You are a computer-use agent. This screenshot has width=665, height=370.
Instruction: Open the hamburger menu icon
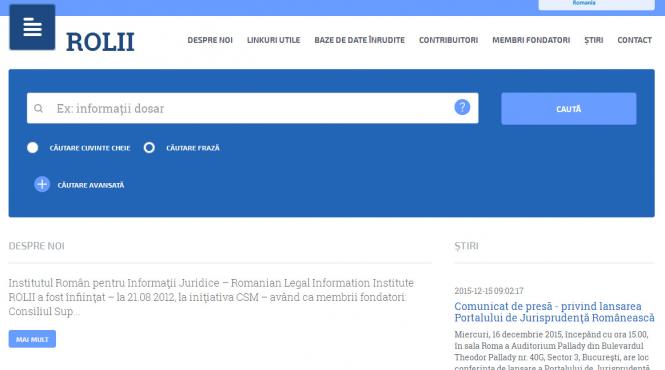click(32, 27)
